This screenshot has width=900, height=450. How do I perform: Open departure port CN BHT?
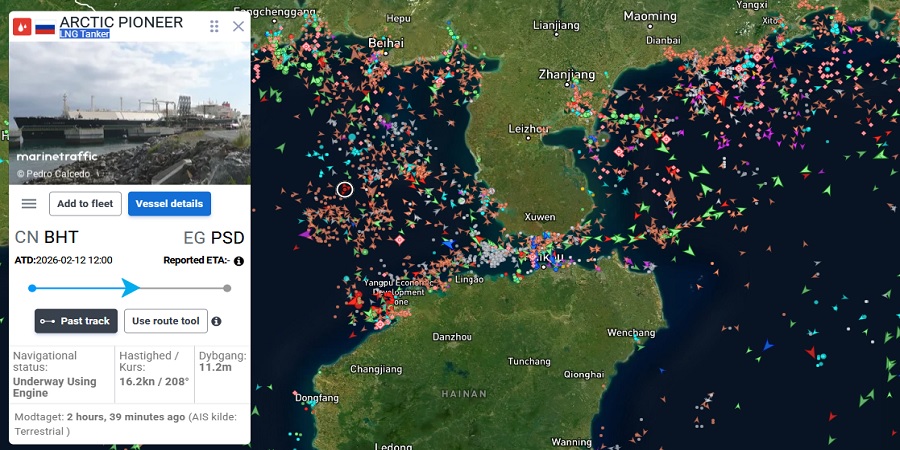pyautogui.click(x=47, y=238)
